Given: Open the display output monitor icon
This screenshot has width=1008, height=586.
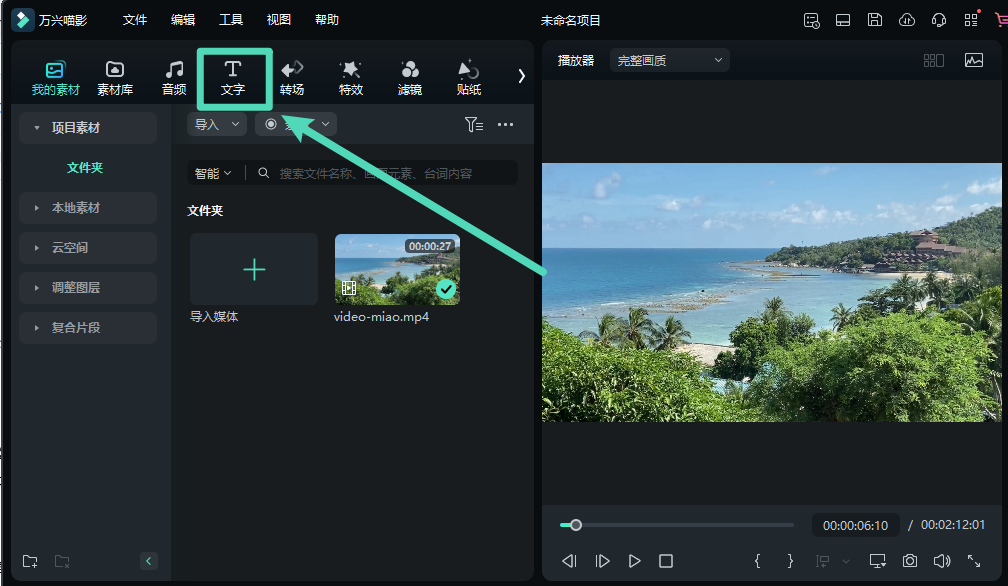Looking at the screenshot, I should point(878,561).
